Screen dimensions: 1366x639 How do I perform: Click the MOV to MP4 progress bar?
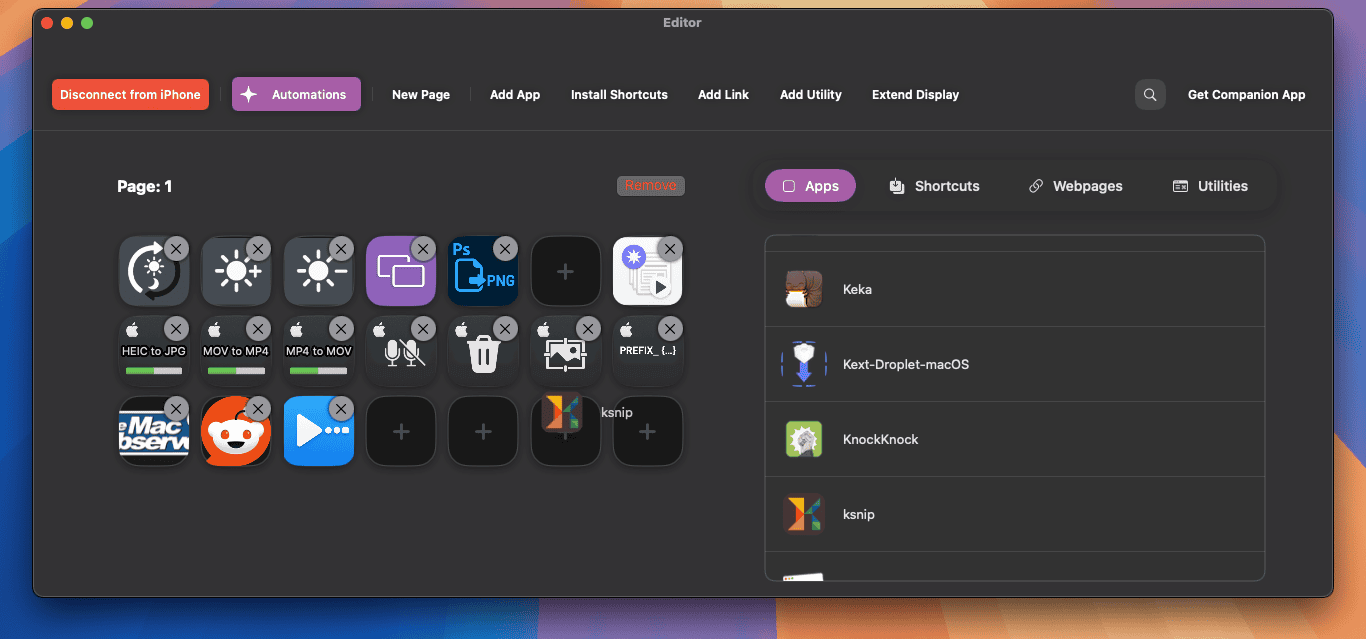click(x=236, y=370)
